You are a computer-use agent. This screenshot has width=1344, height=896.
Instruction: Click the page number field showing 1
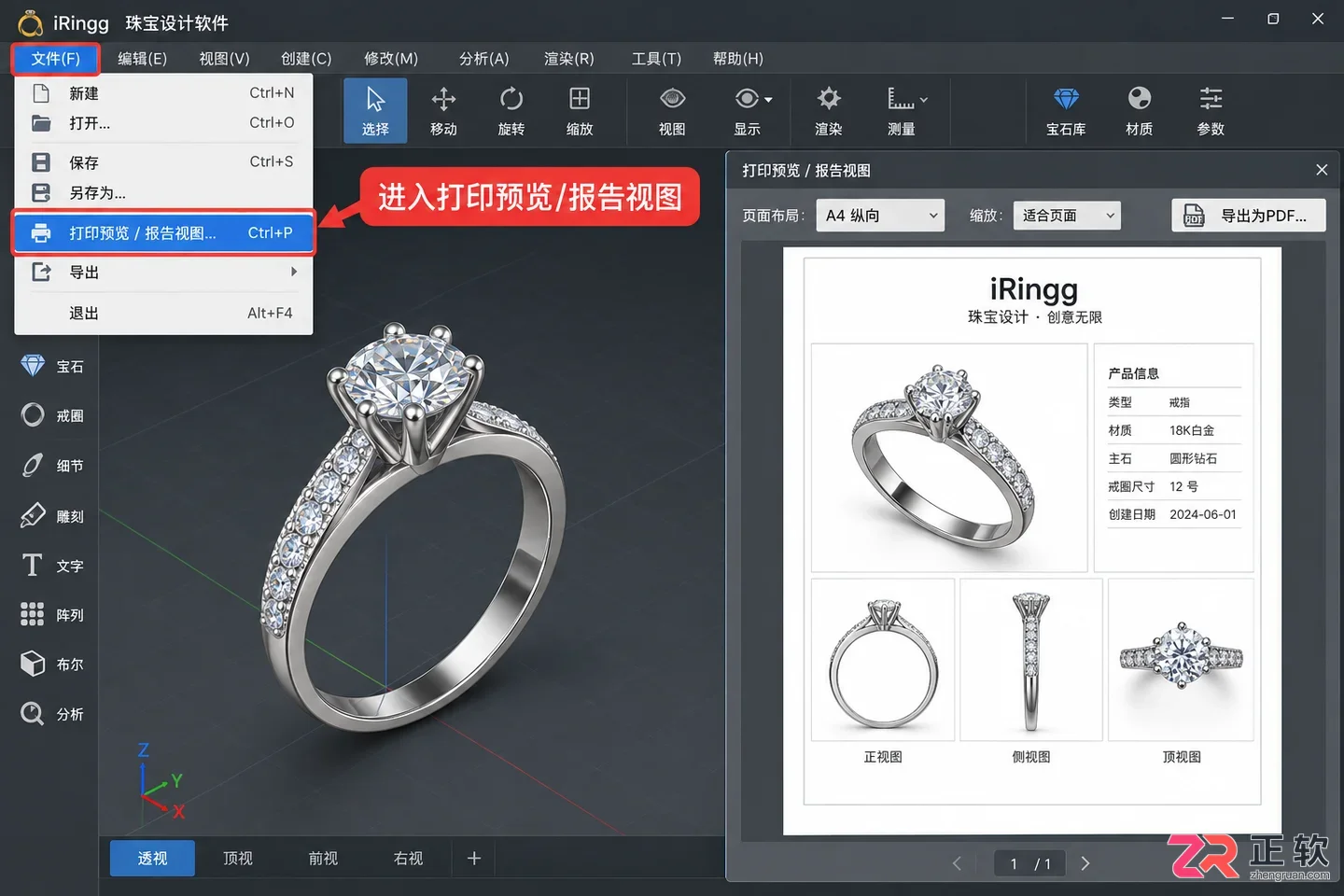point(1014,864)
